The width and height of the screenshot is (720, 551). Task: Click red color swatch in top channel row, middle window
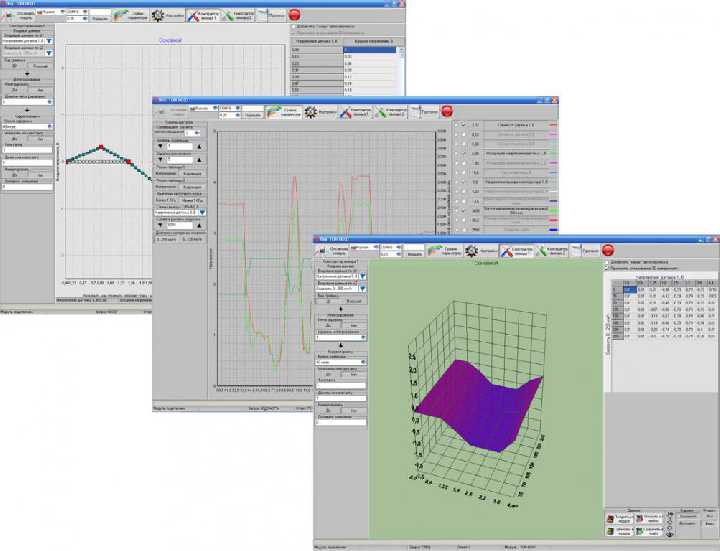click(x=553, y=125)
